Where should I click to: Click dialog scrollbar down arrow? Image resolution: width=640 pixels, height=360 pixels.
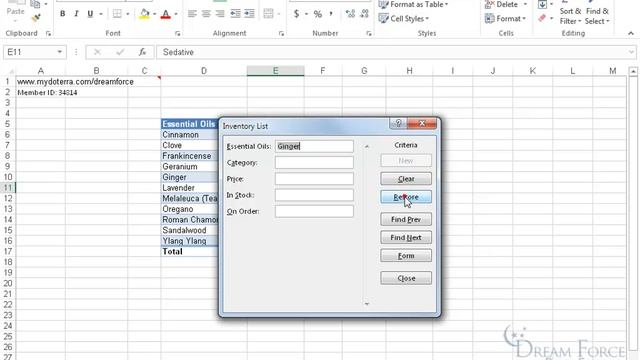click(367, 304)
